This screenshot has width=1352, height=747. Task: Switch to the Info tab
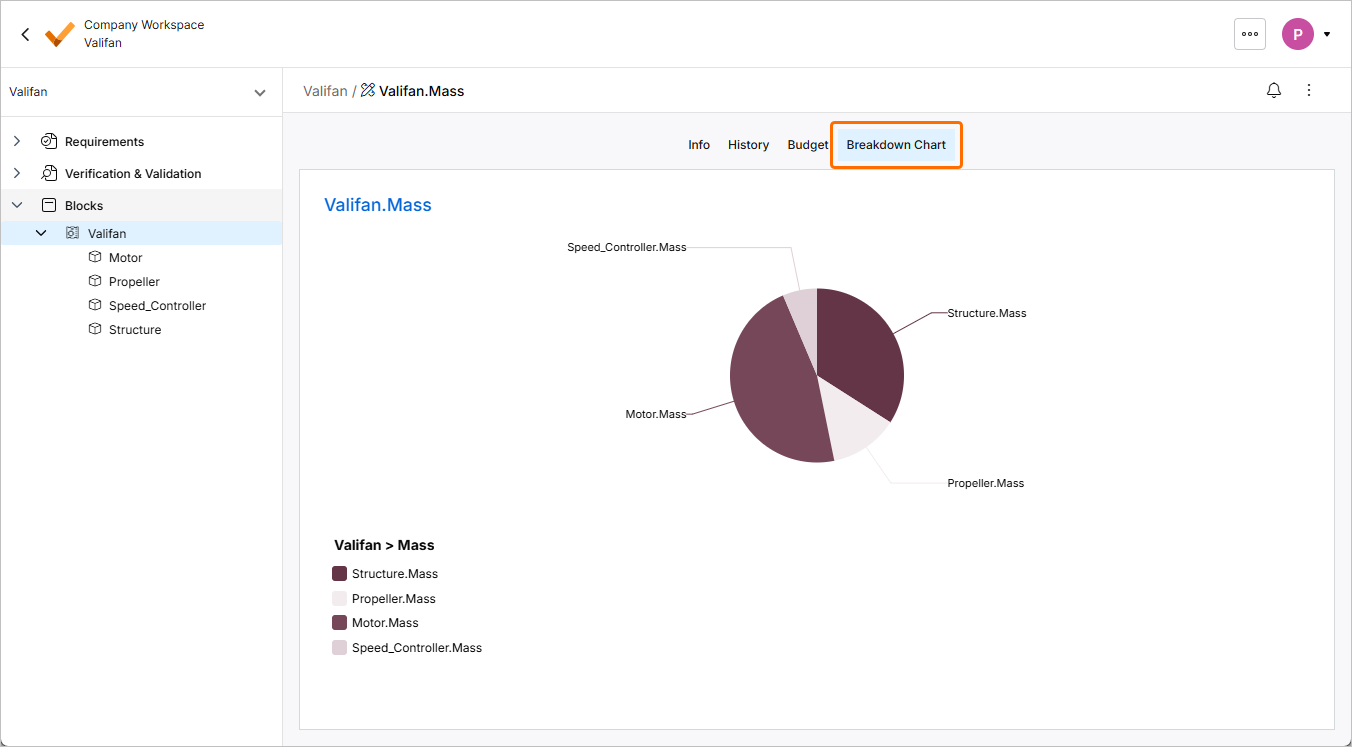(699, 145)
